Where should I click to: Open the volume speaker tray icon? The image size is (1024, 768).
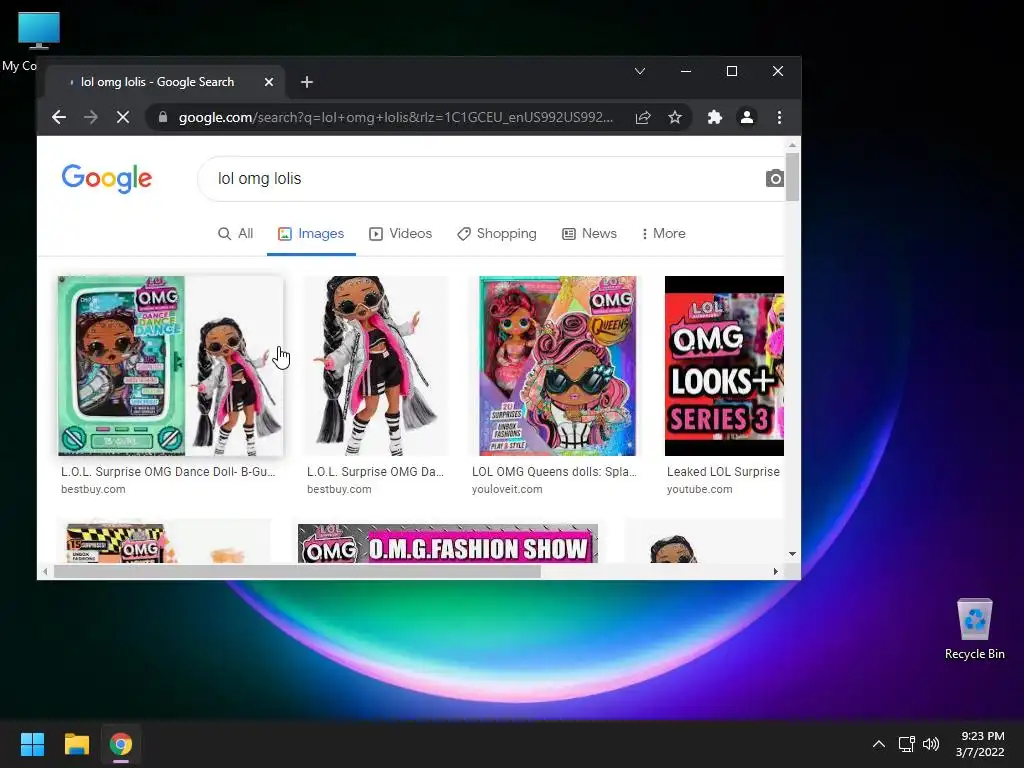pos(931,744)
